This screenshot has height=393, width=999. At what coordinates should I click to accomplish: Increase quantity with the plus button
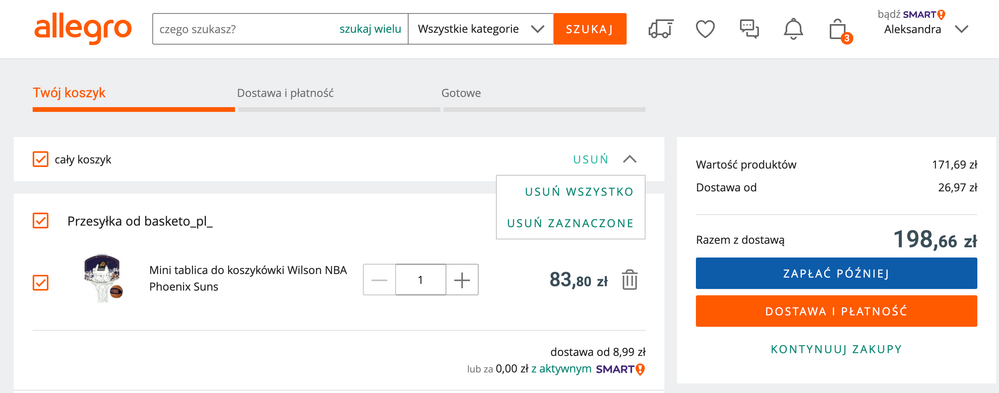[x=462, y=280]
